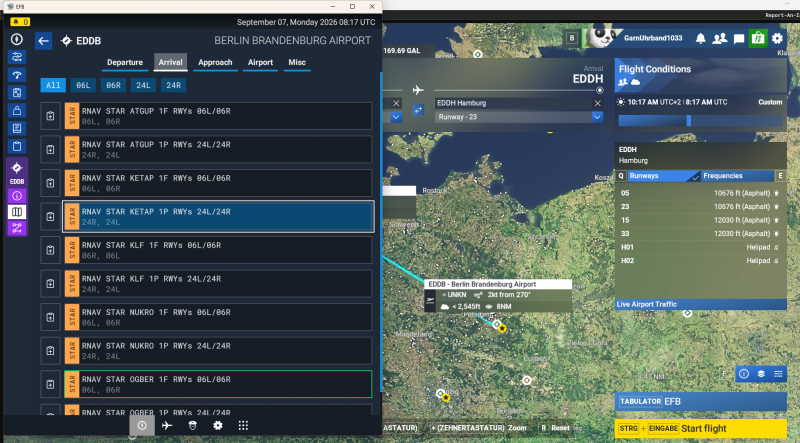Switch to the Departure tab
The image size is (800, 443).
pyautogui.click(x=125, y=62)
